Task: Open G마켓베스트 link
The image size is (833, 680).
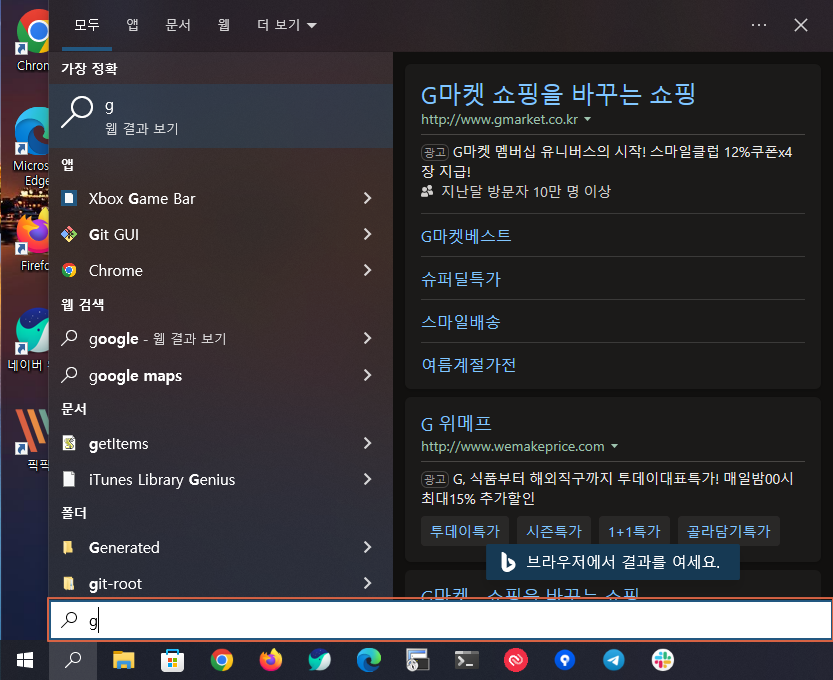Action: click(466, 236)
